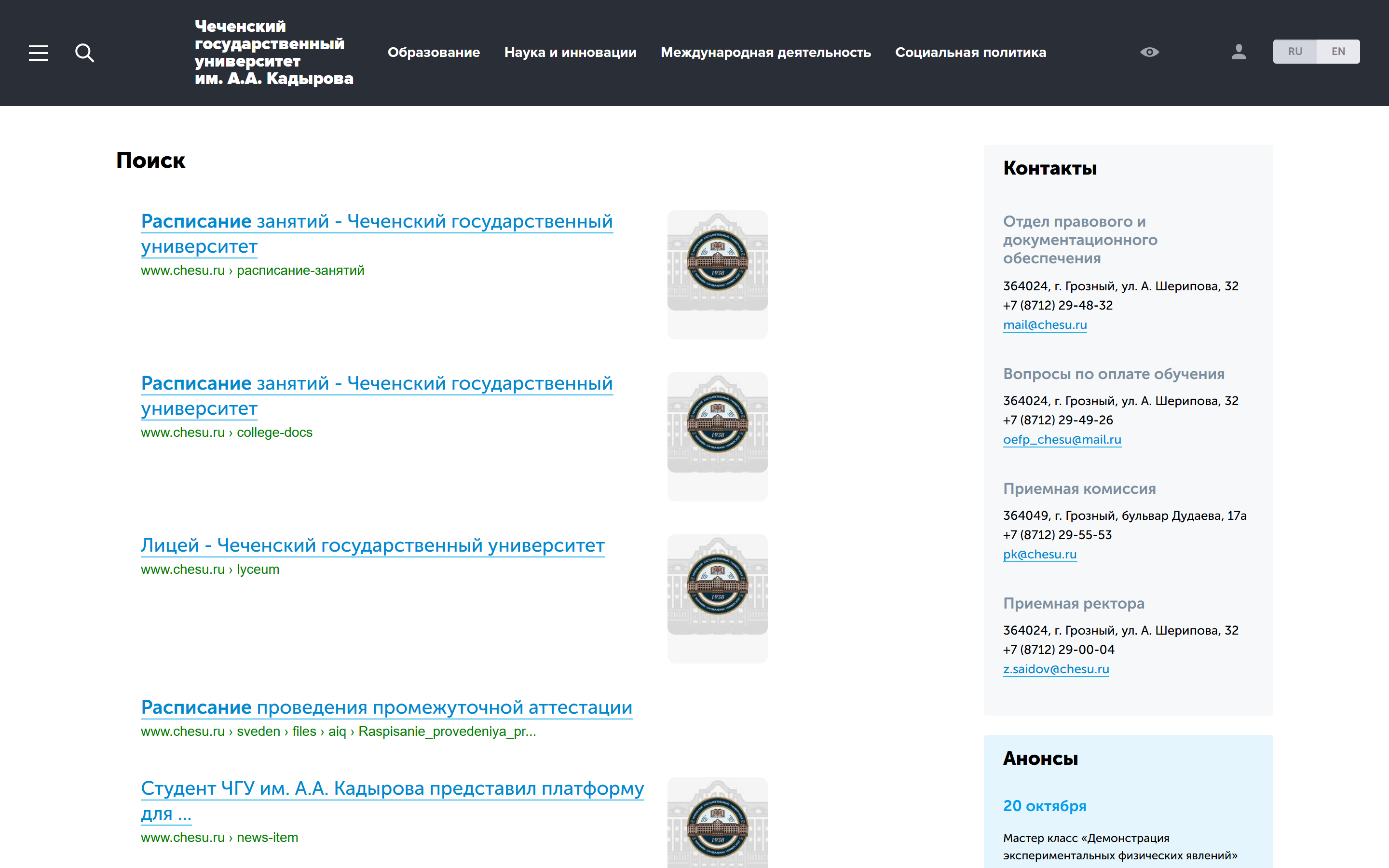Open the Социальная политика menu
This screenshot has height=868, width=1389.
tap(970, 52)
